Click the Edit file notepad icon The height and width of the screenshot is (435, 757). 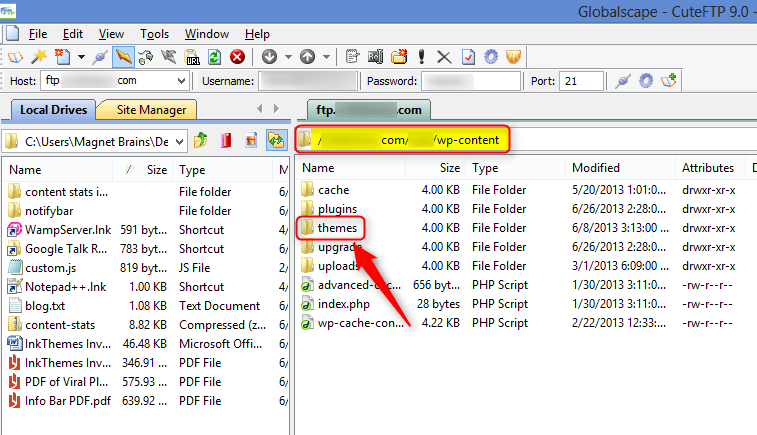(x=352, y=57)
